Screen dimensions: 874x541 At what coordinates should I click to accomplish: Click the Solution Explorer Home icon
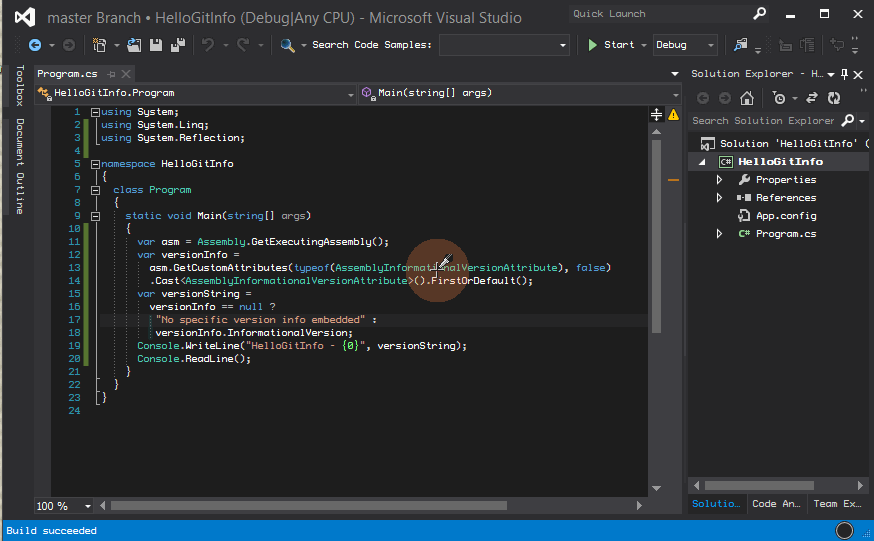click(x=747, y=98)
